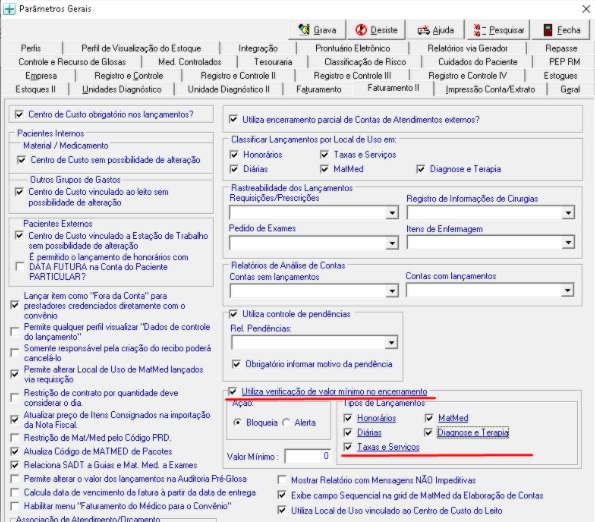
Task: Enable Restrição de Mat/Med pelo Código PRD
Action: coord(15,437)
